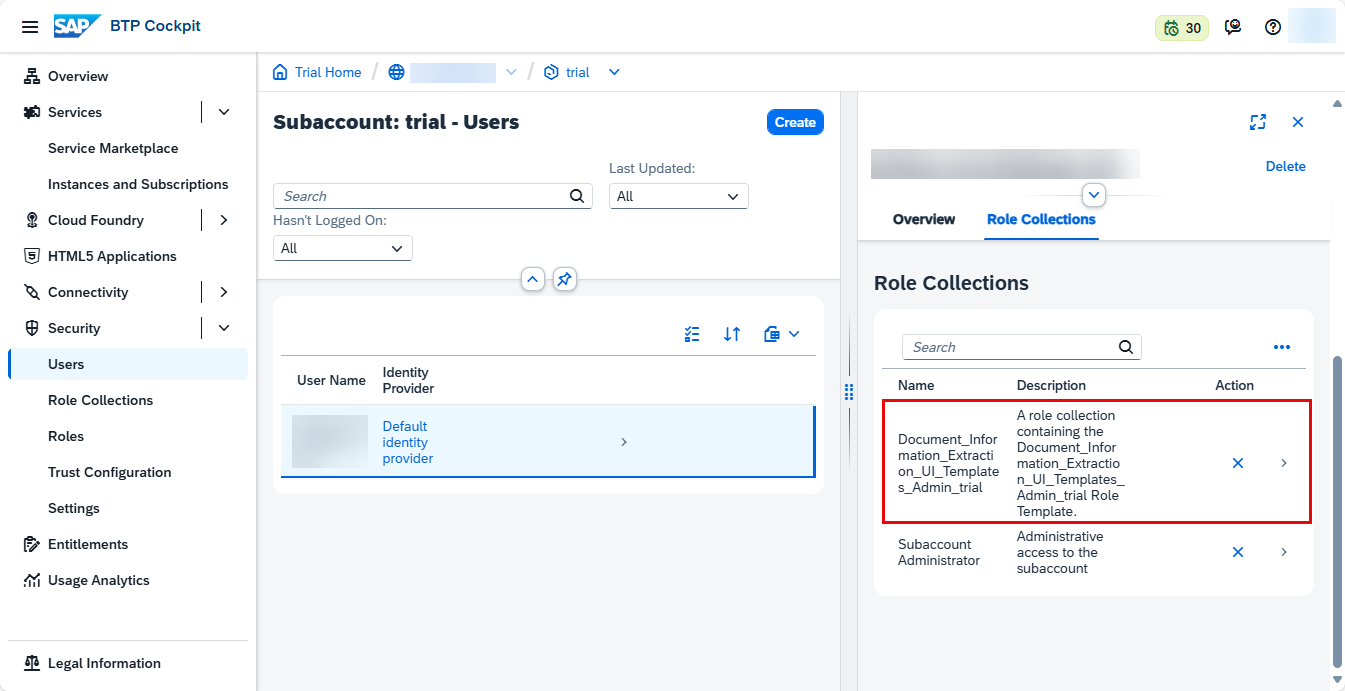
Task: Close the user detail panel
Action: point(1298,122)
